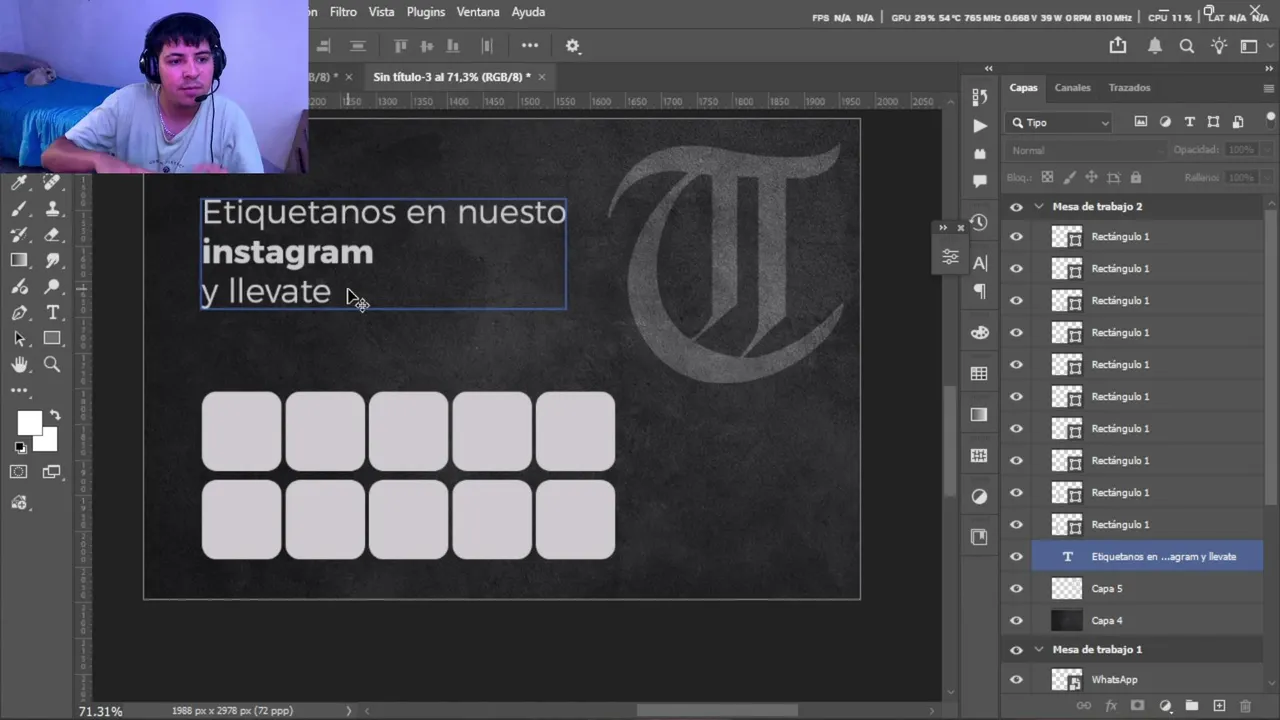
Task: Open the notifications bell icon
Action: point(1154,46)
